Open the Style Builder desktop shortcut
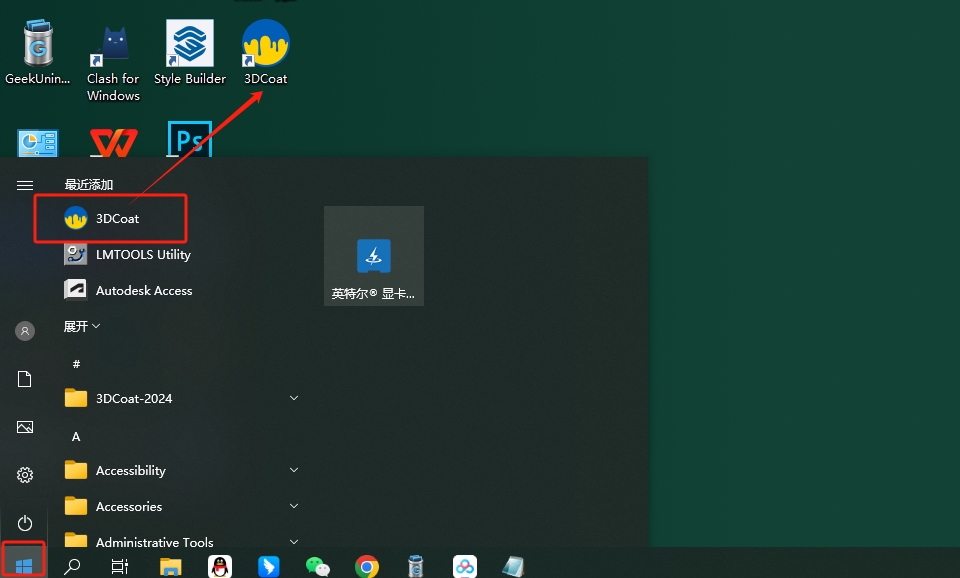The height and width of the screenshot is (578, 960). click(x=190, y=52)
